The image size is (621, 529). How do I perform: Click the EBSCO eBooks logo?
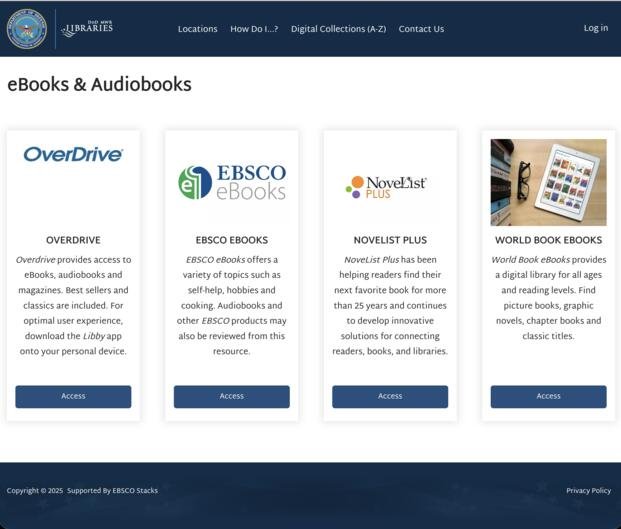pos(231,182)
